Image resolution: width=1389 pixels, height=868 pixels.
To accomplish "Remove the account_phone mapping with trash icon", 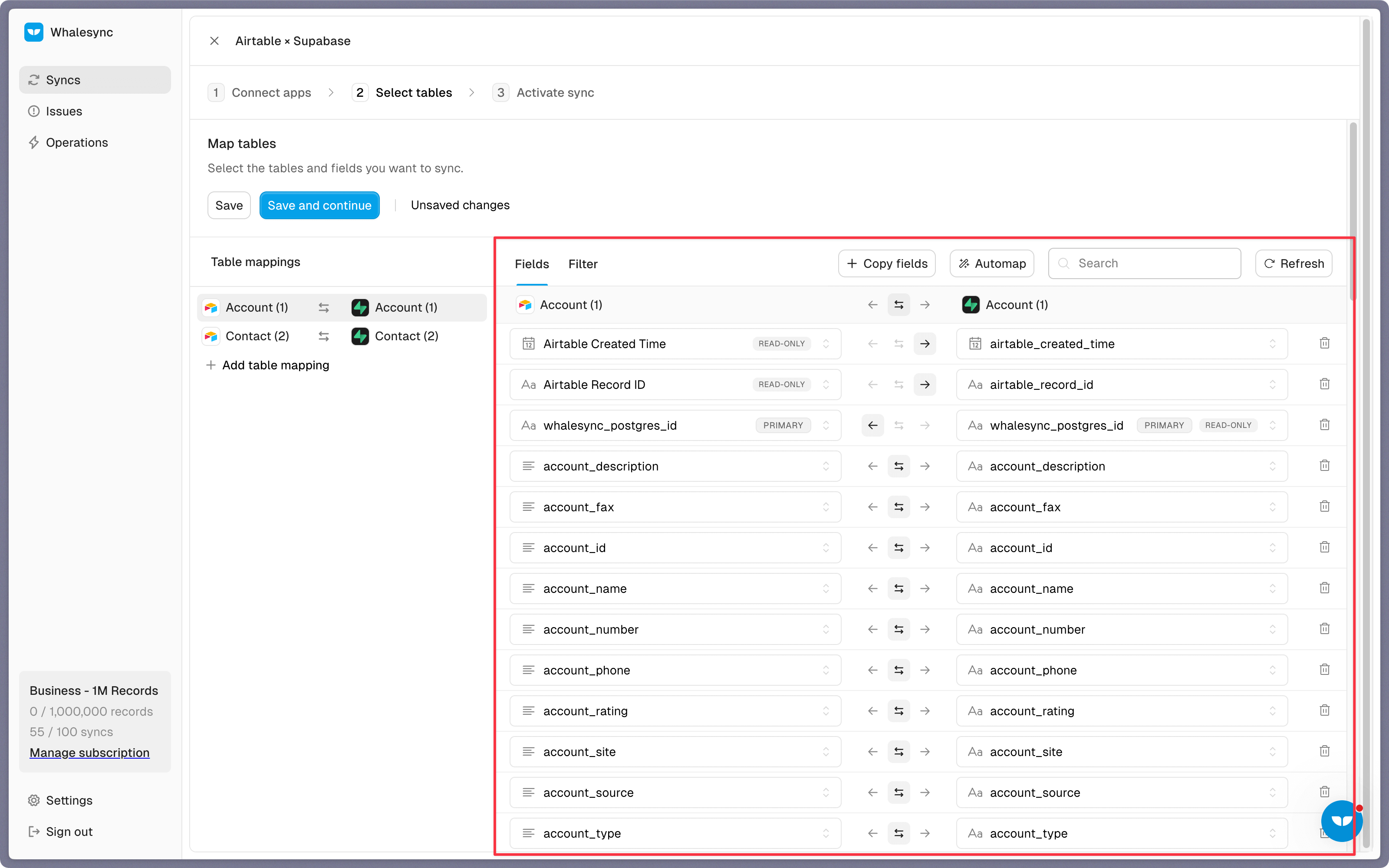I will tap(1324, 669).
